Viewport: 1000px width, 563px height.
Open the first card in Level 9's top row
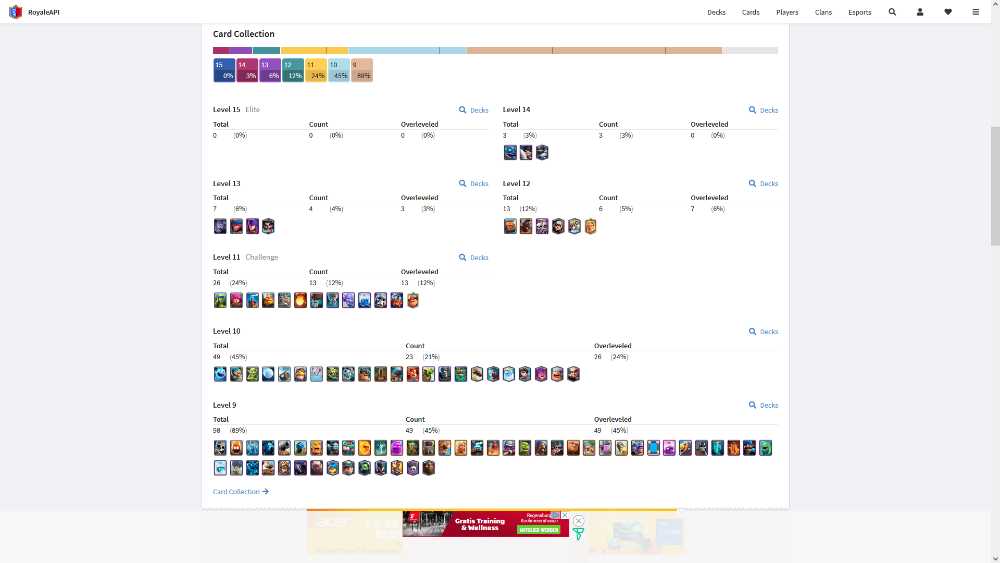220,448
